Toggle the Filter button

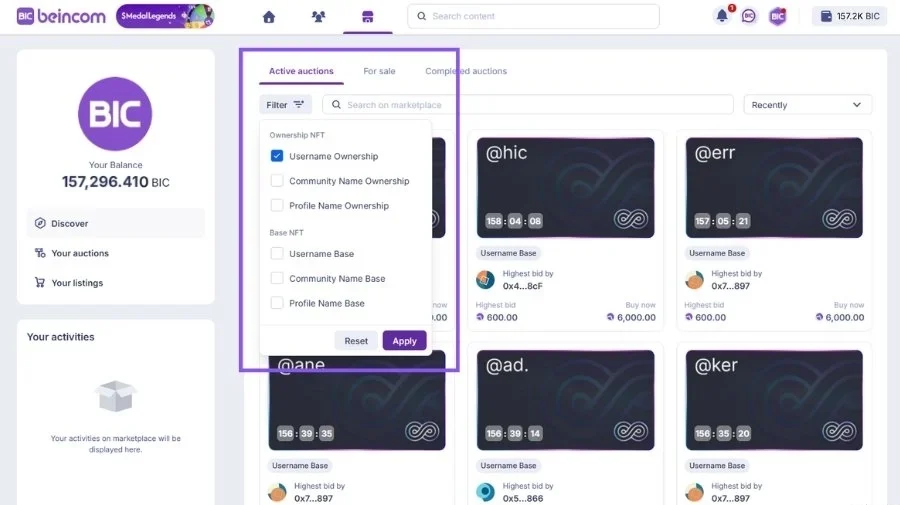point(285,104)
